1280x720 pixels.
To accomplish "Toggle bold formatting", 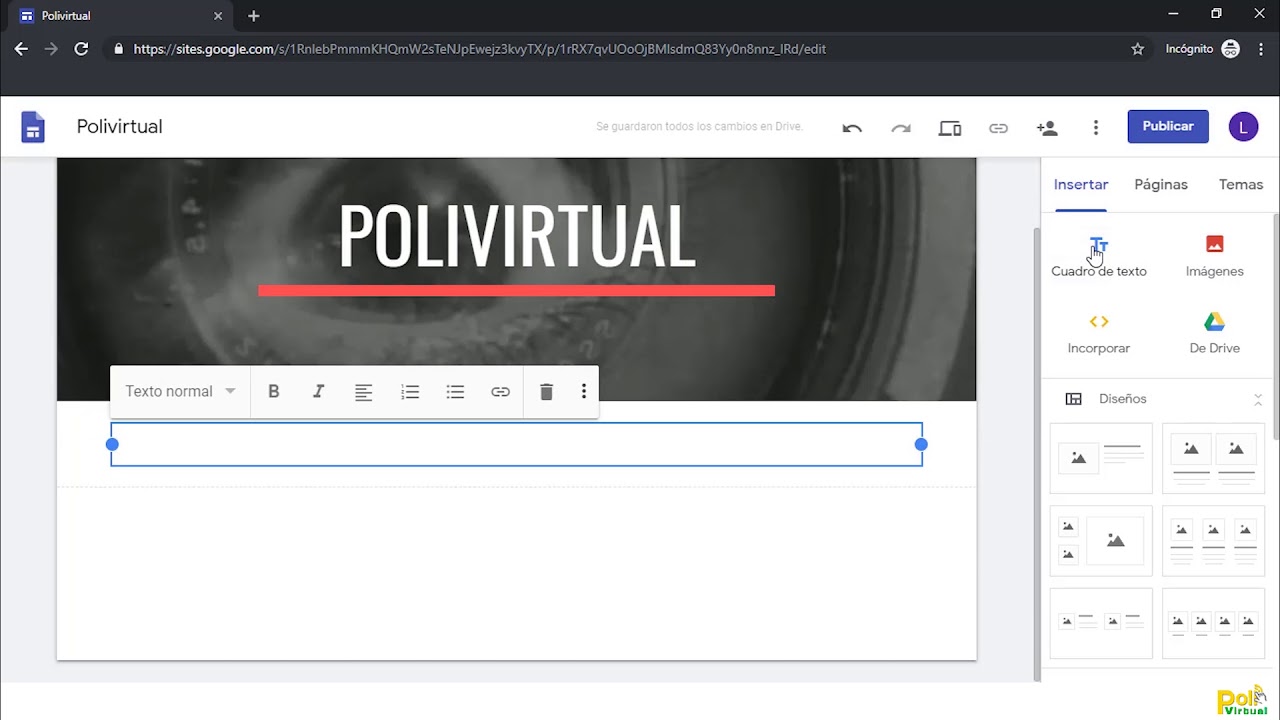I will (x=273, y=392).
